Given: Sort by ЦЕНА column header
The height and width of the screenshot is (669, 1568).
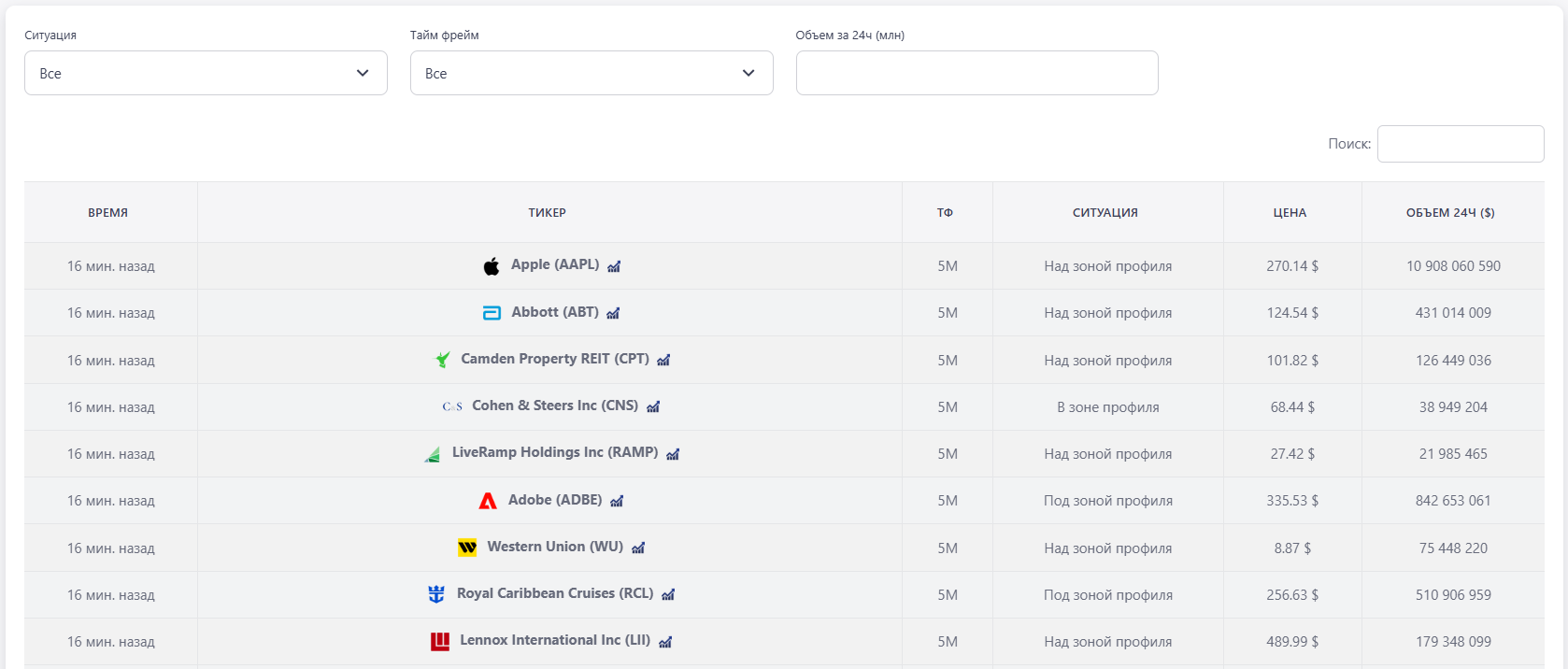Looking at the screenshot, I should coord(1290,213).
